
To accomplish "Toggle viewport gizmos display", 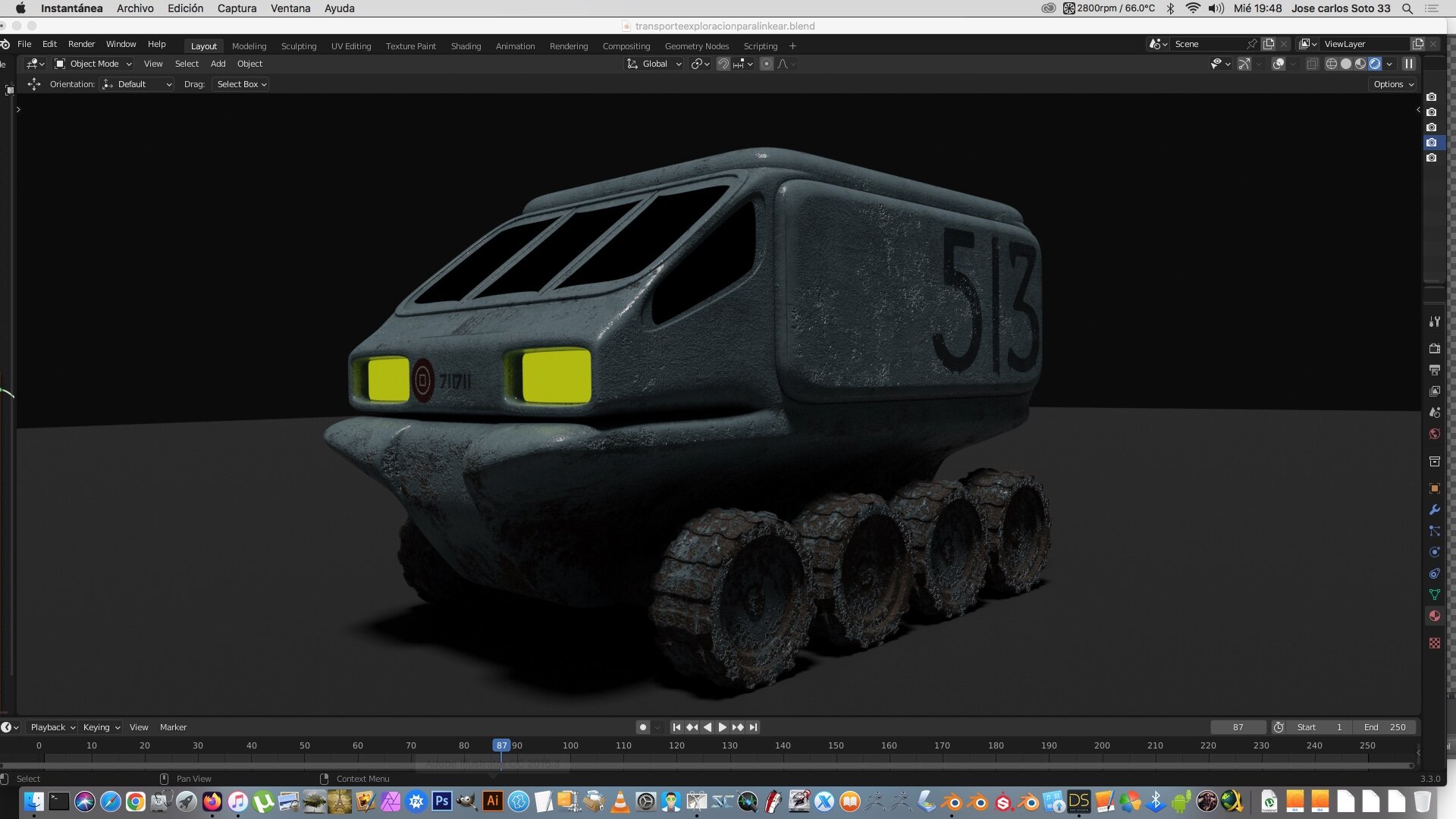I will 1244,64.
